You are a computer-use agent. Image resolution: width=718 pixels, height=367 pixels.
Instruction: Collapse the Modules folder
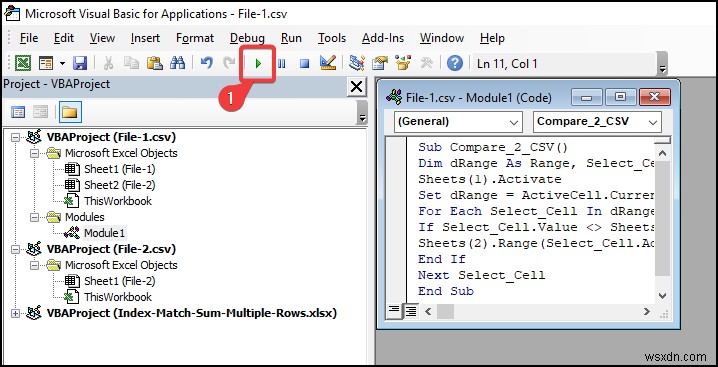[34, 217]
